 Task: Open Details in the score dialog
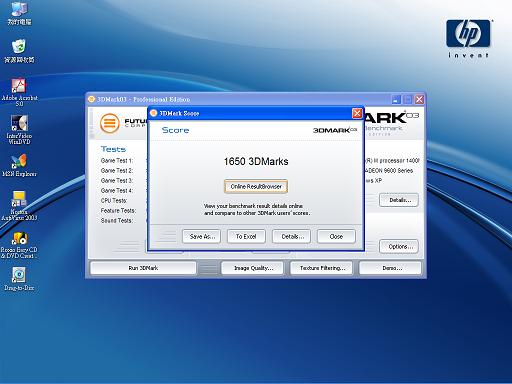(291, 236)
